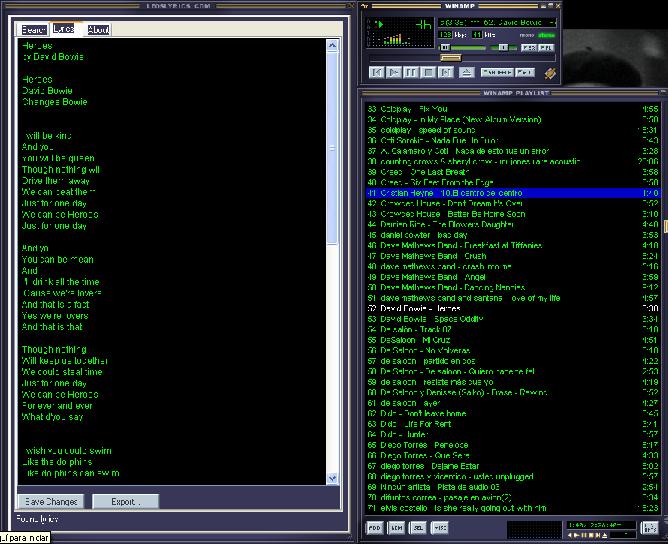The height and width of the screenshot is (545, 668).
Task: Select track 65 Diego Torres Penelope
Action: [x=513, y=445]
